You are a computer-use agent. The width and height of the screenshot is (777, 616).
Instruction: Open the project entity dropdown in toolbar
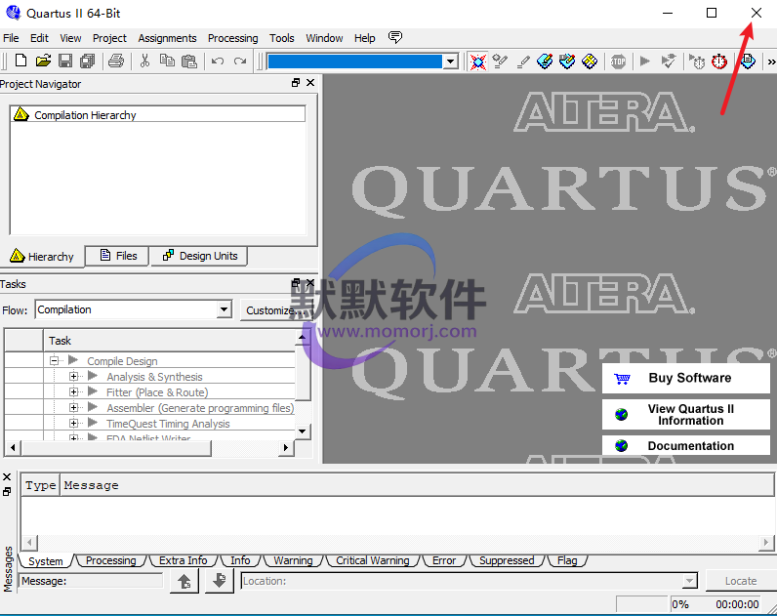click(450, 61)
